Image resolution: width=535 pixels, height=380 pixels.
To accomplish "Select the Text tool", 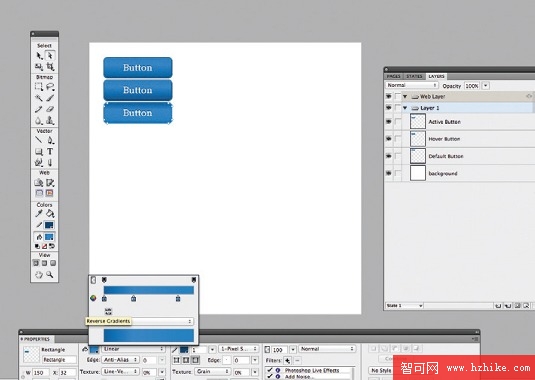I will pyautogui.click(x=50, y=151).
